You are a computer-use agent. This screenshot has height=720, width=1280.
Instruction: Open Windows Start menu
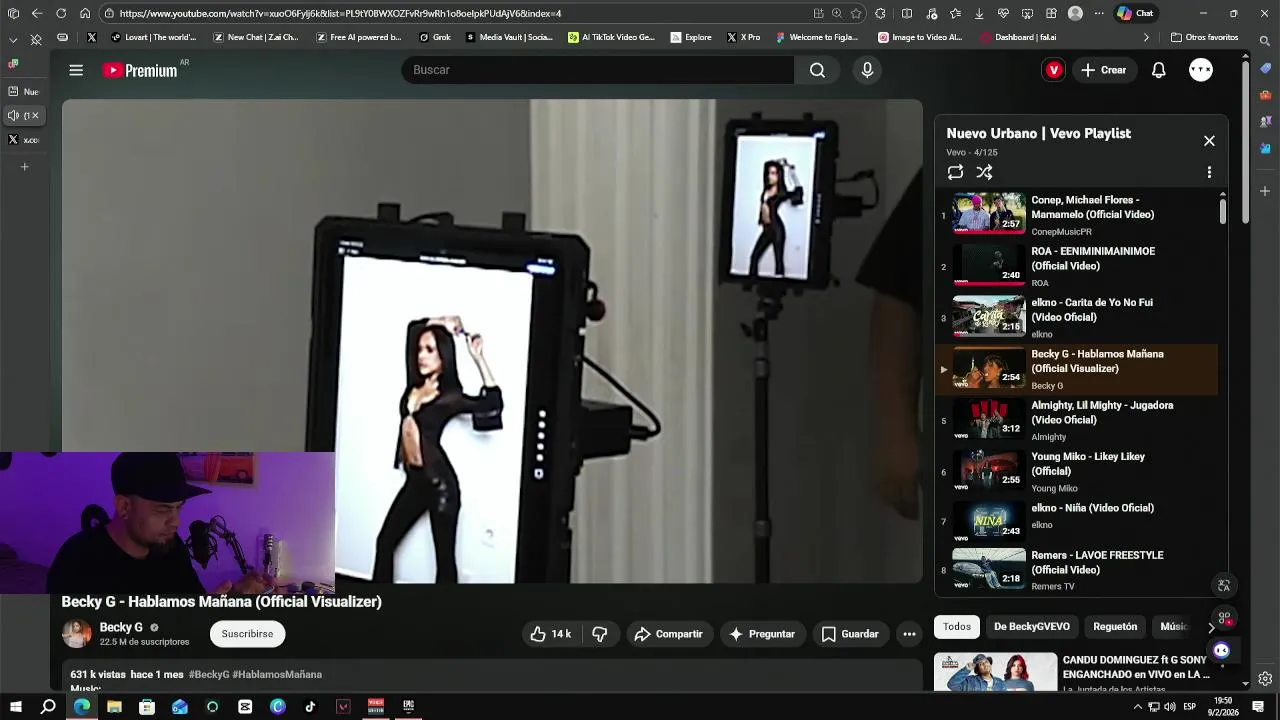point(15,707)
